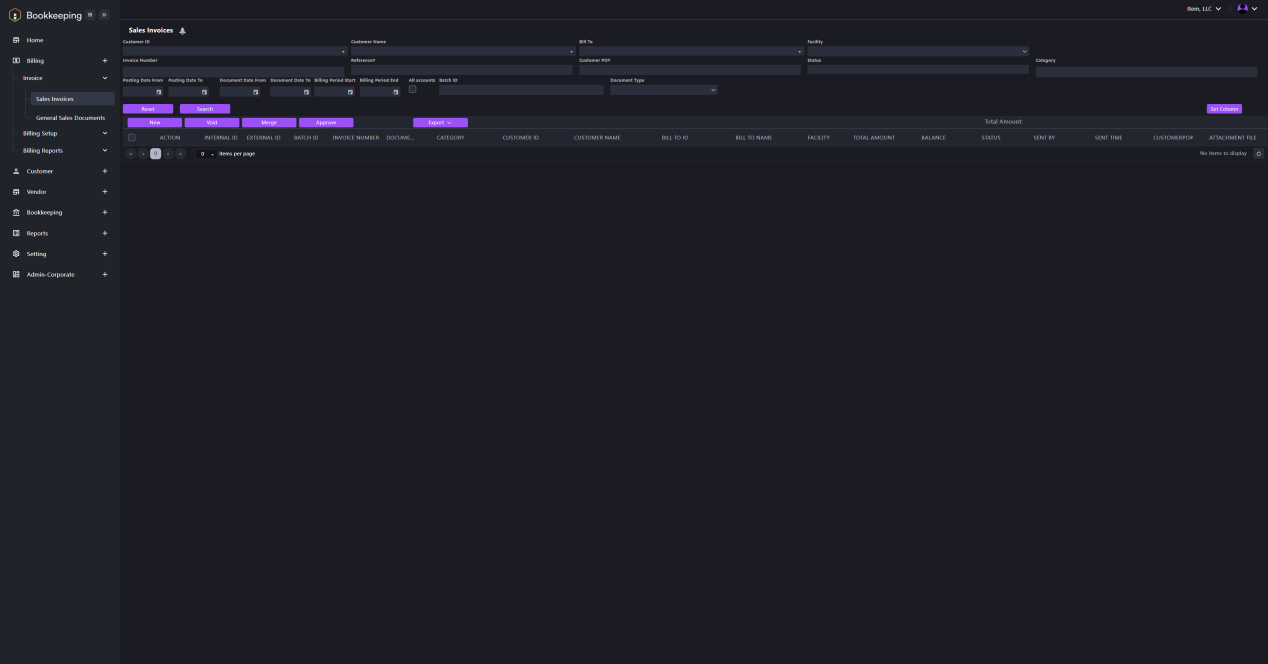Click the Vendor sidebar icon
Screen dimensions: 1268x664
point(15,192)
